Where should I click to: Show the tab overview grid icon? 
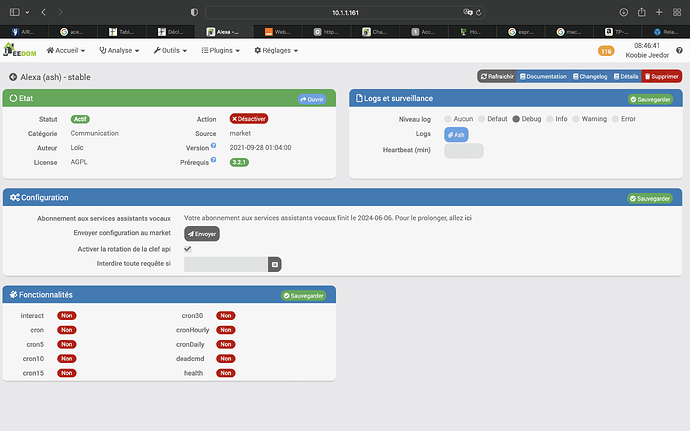coord(677,12)
